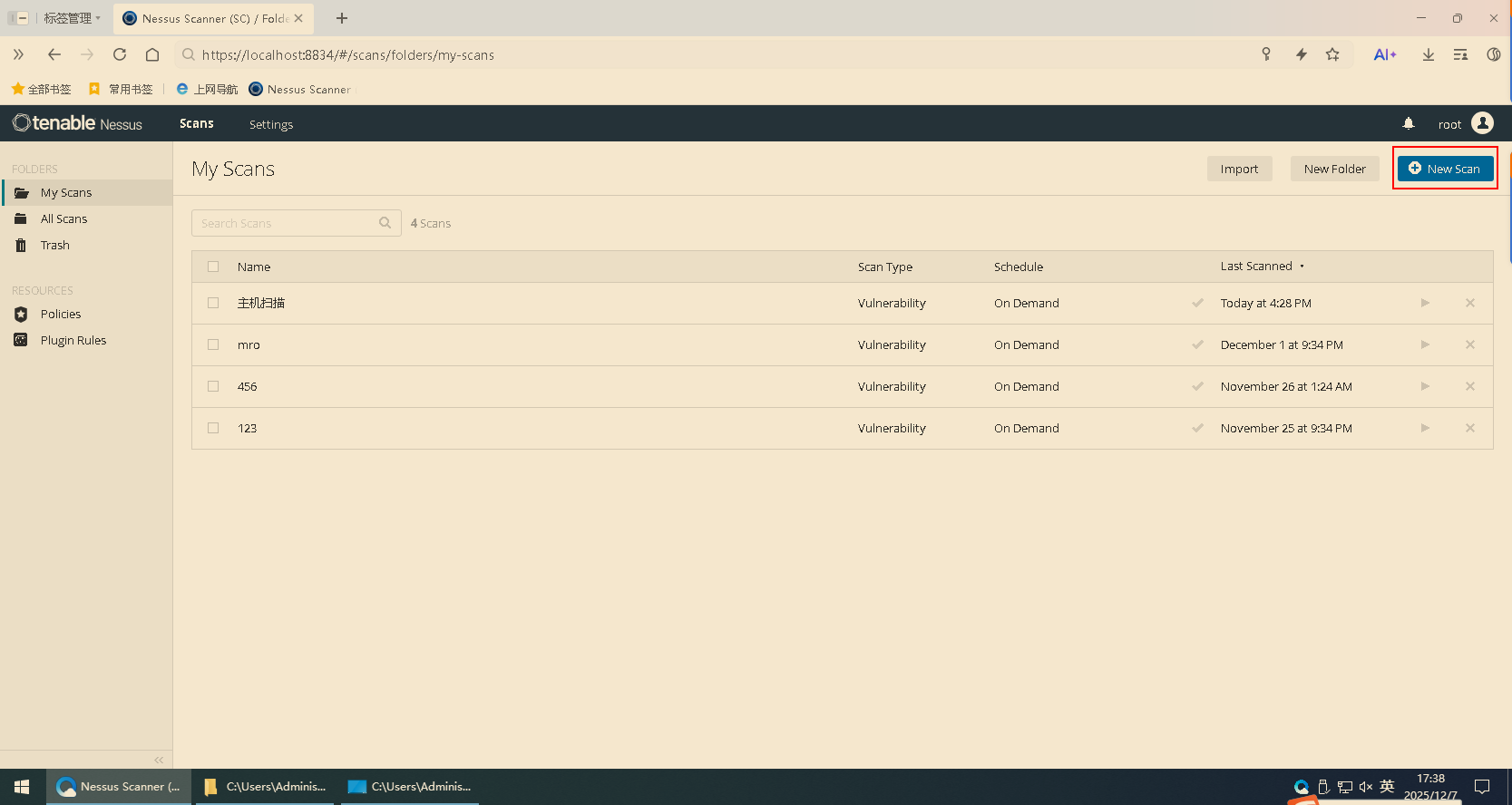Select all scans with the header checkbox
The height and width of the screenshot is (805, 1512).
(213, 267)
